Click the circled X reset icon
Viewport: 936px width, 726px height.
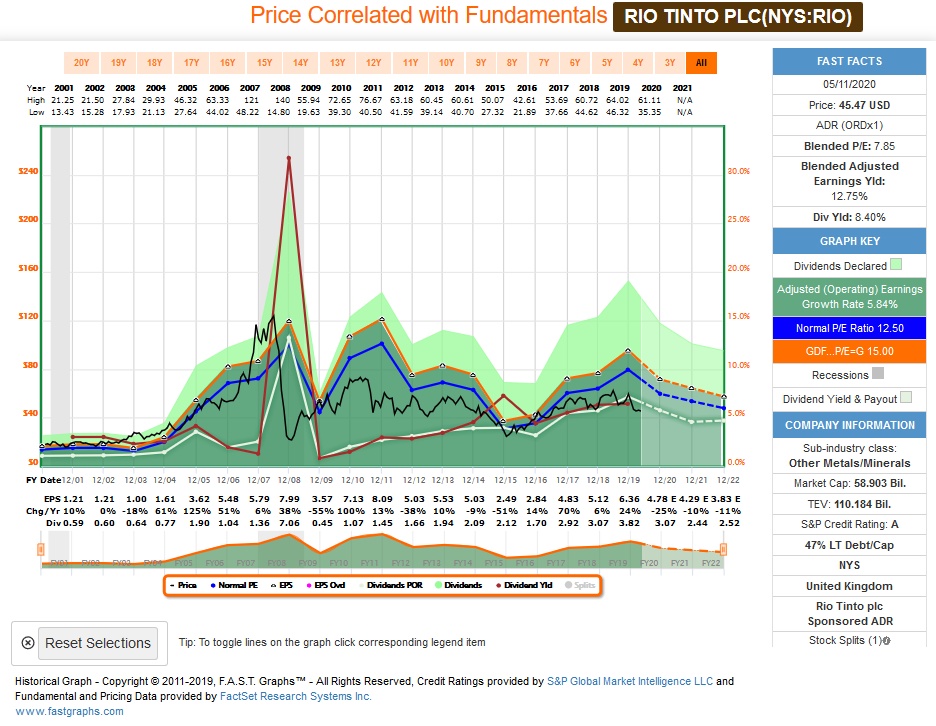point(27,643)
